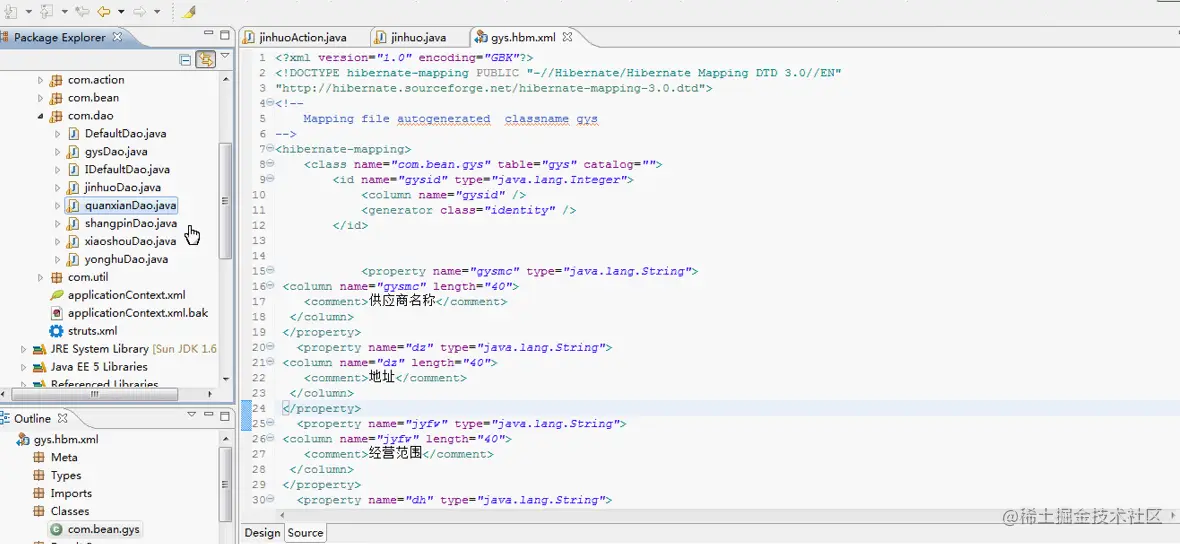The width and height of the screenshot is (1180, 544).
Task: Open the Package Explorer view menu triangle
Action: pos(224,56)
